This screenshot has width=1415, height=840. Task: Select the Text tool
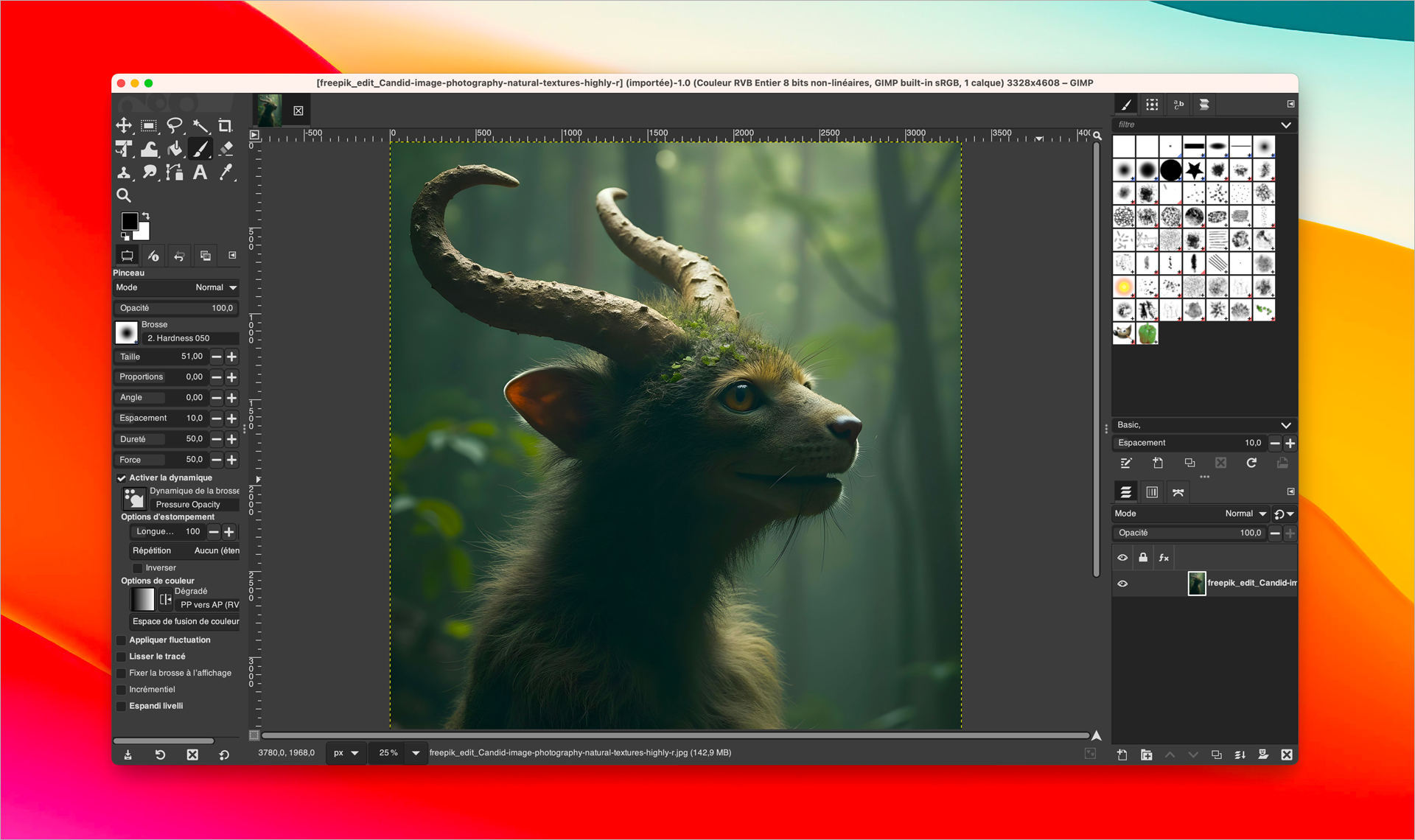[x=200, y=172]
